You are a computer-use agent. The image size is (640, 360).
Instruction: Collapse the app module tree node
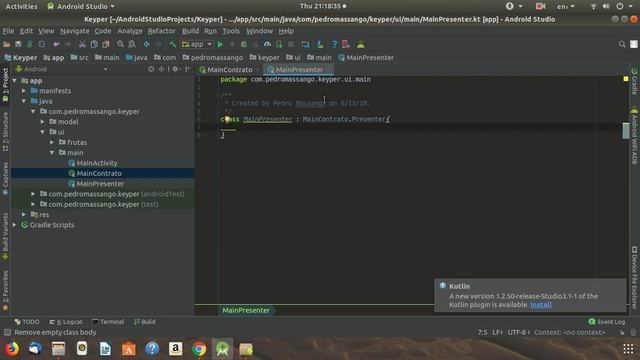(x=15, y=81)
